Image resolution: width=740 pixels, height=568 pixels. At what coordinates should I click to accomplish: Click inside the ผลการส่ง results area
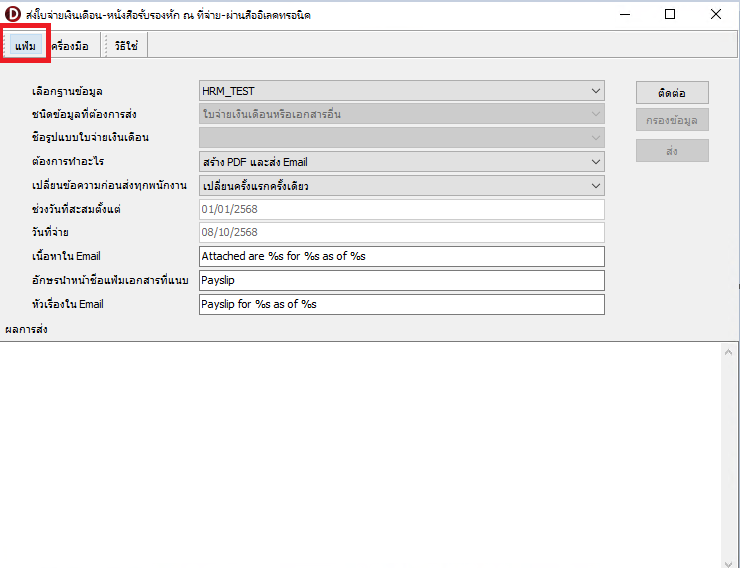[x=368, y=450]
